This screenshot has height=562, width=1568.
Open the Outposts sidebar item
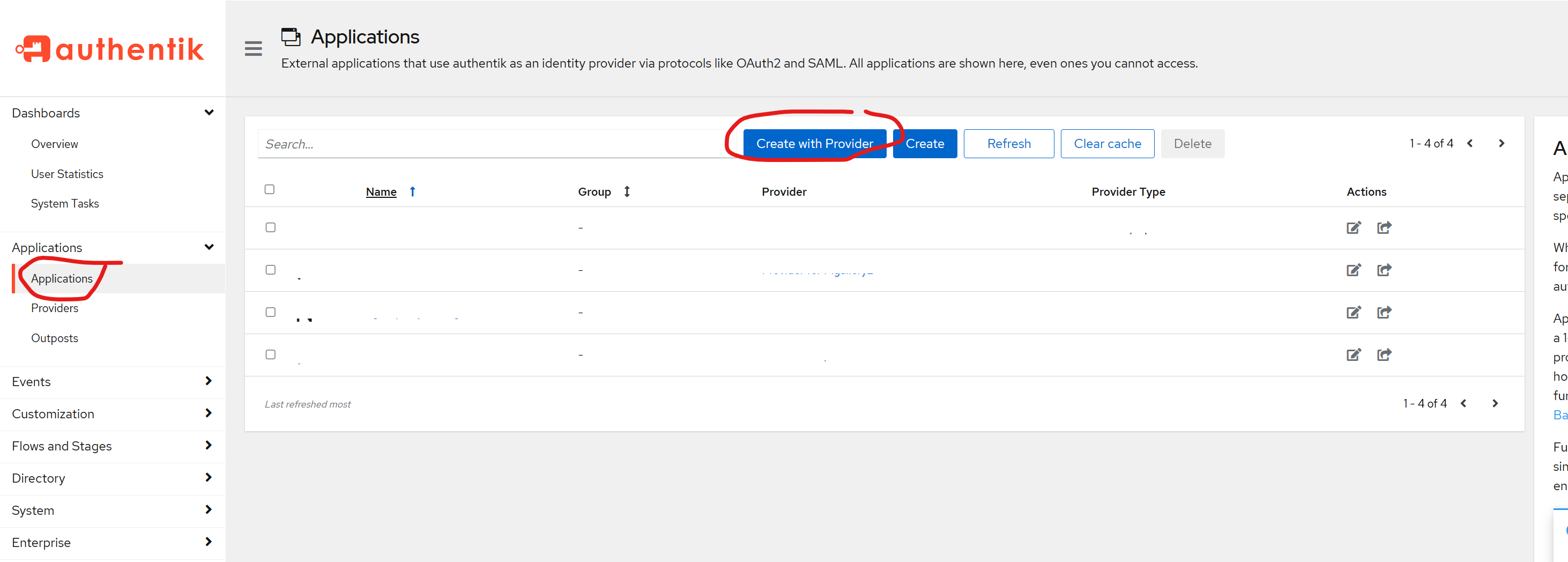[55, 338]
